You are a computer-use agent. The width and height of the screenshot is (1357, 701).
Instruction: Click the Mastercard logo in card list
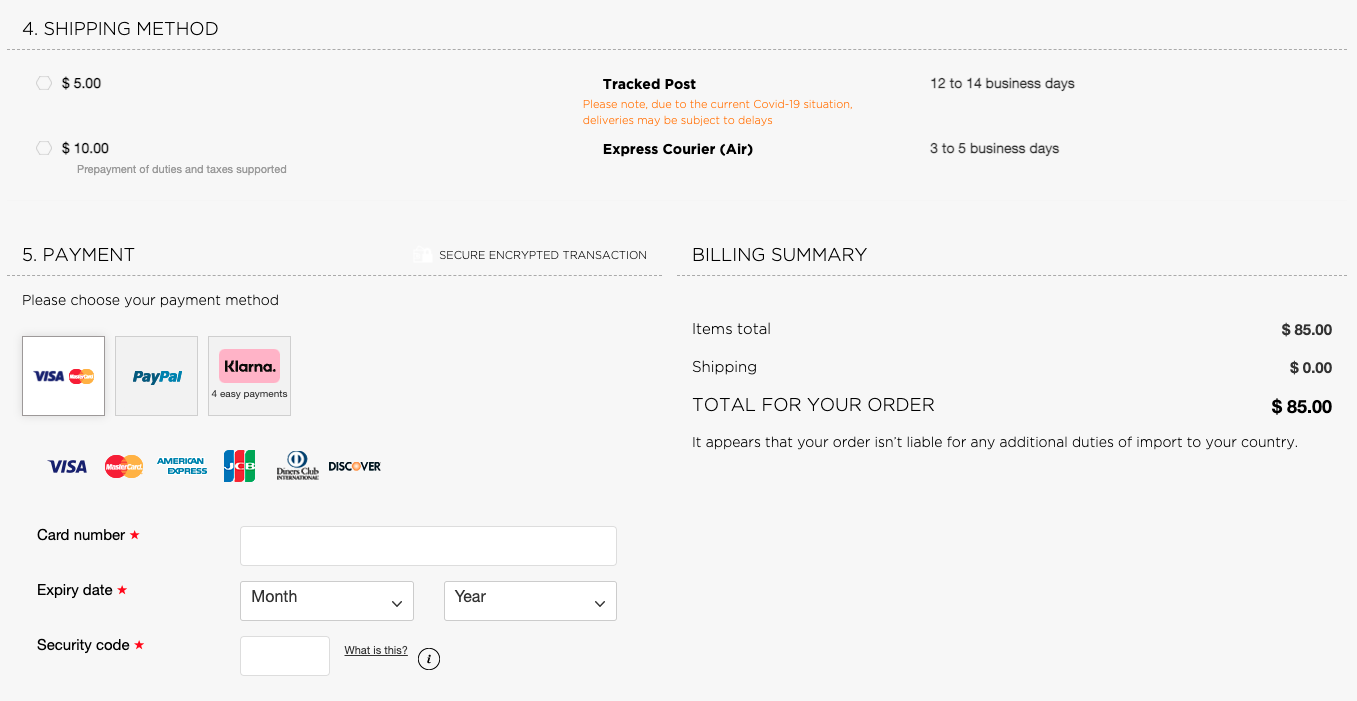pos(124,466)
